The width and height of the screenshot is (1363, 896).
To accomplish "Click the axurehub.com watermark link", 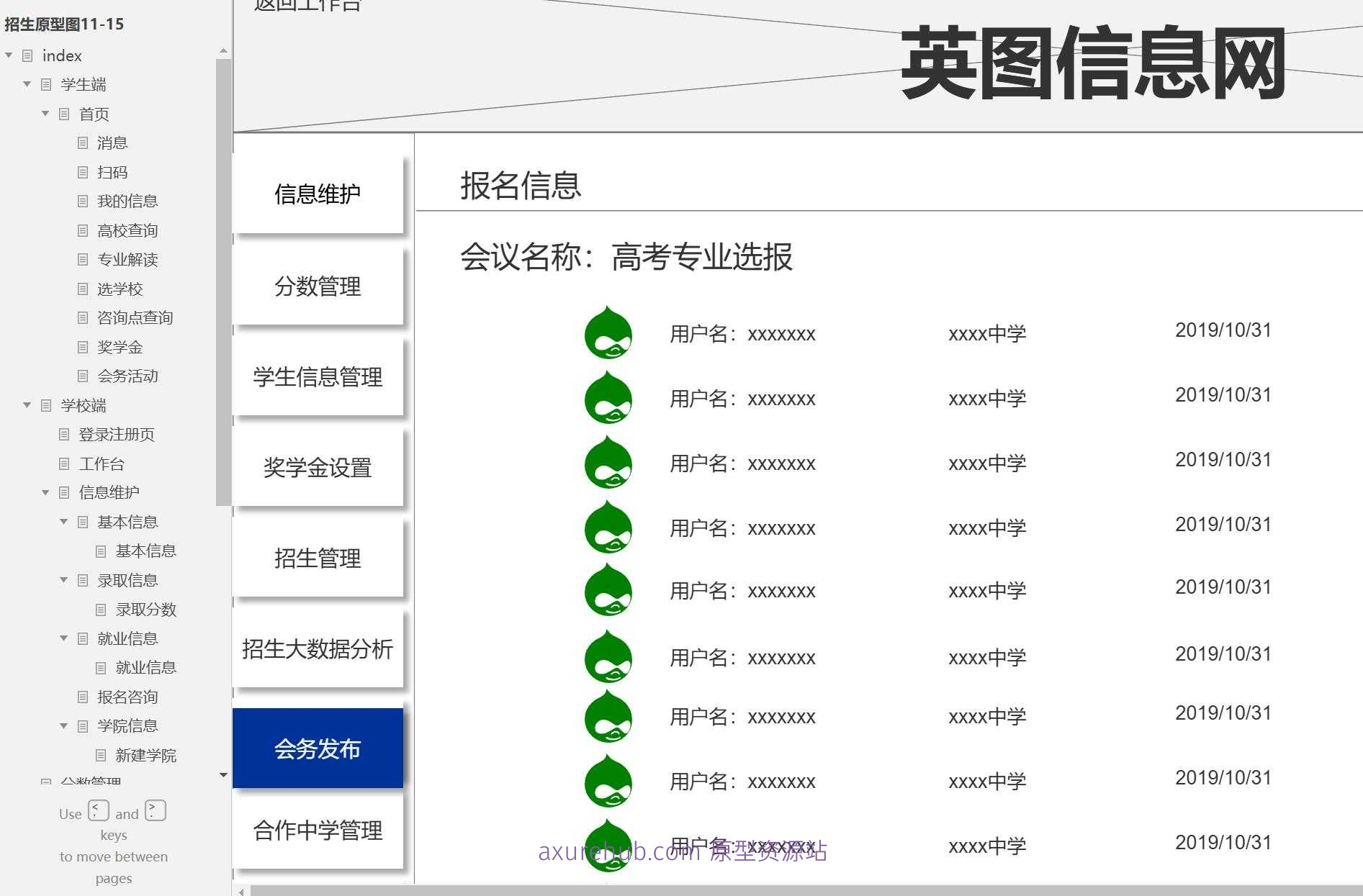I will pyautogui.click(x=683, y=852).
